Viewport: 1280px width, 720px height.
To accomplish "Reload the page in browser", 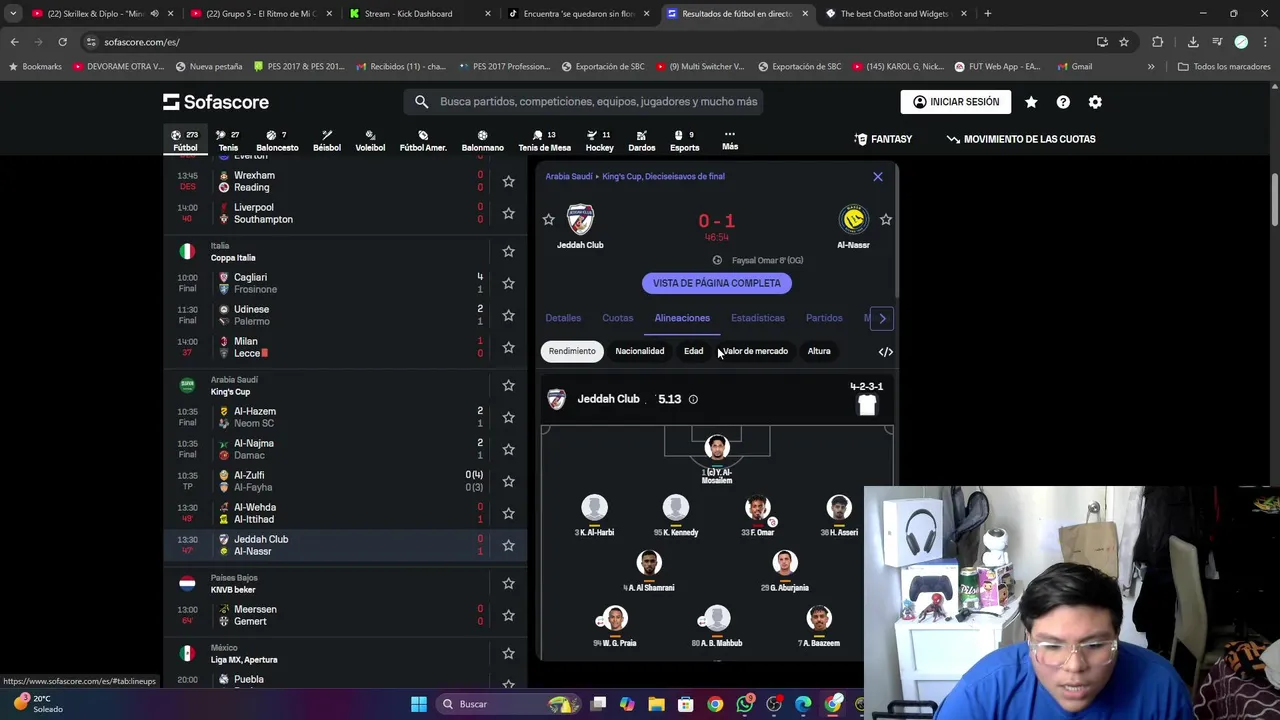I will (62, 42).
